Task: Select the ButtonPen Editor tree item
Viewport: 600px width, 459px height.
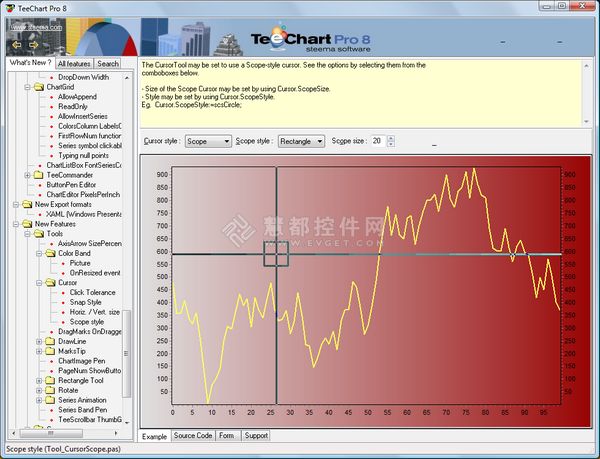Action: [x=71, y=185]
